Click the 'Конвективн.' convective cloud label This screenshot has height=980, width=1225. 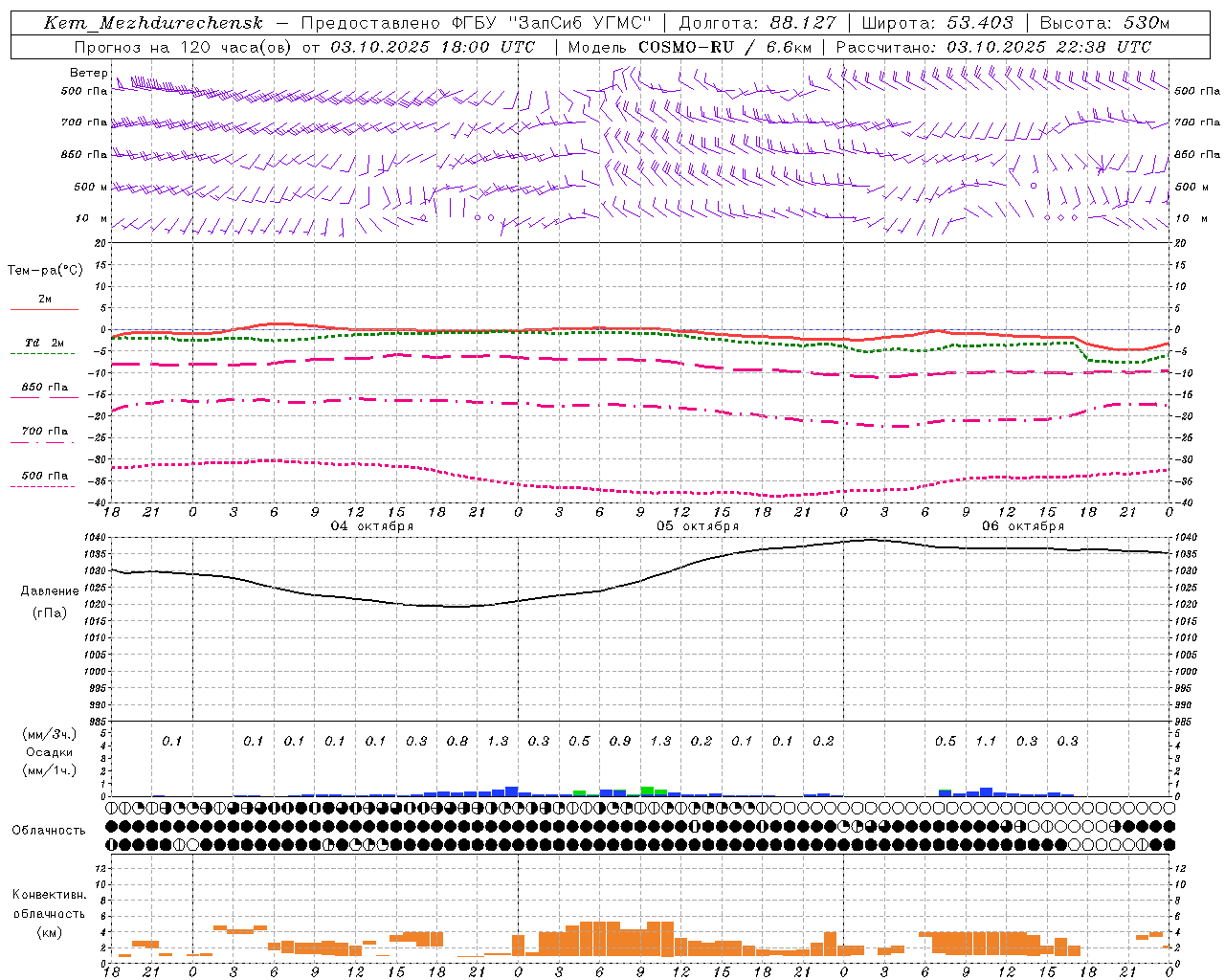[x=50, y=895]
